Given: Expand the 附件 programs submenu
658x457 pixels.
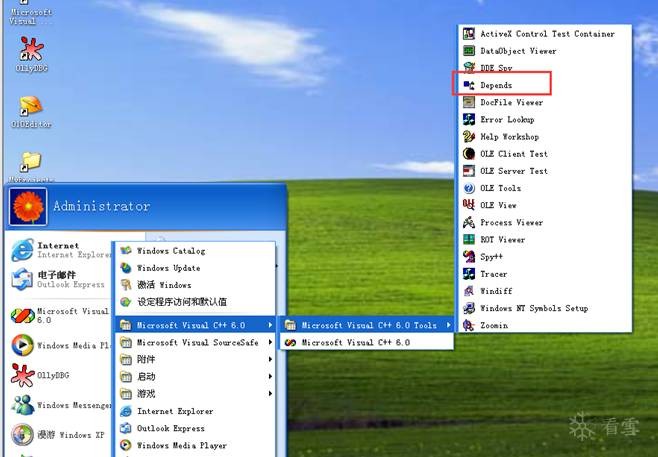Looking at the screenshot, I should pos(146,359).
